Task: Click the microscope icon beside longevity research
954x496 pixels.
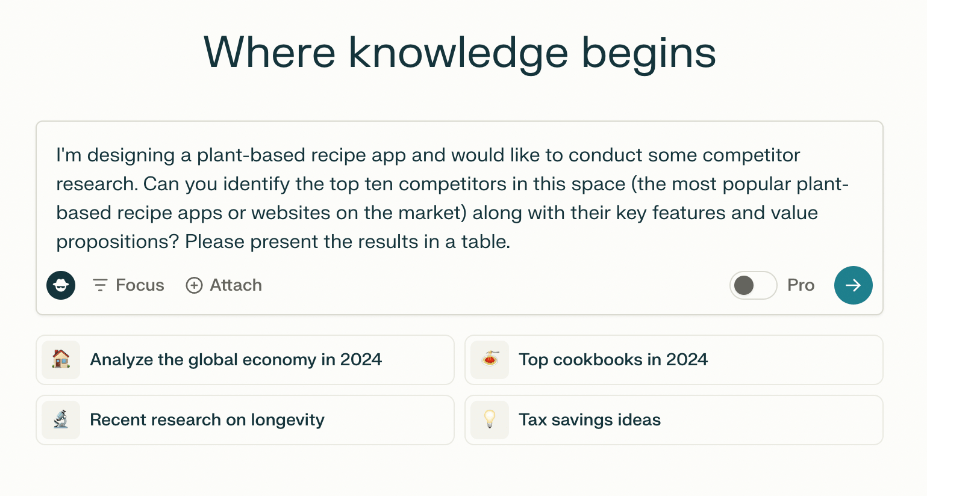Action: point(61,420)
